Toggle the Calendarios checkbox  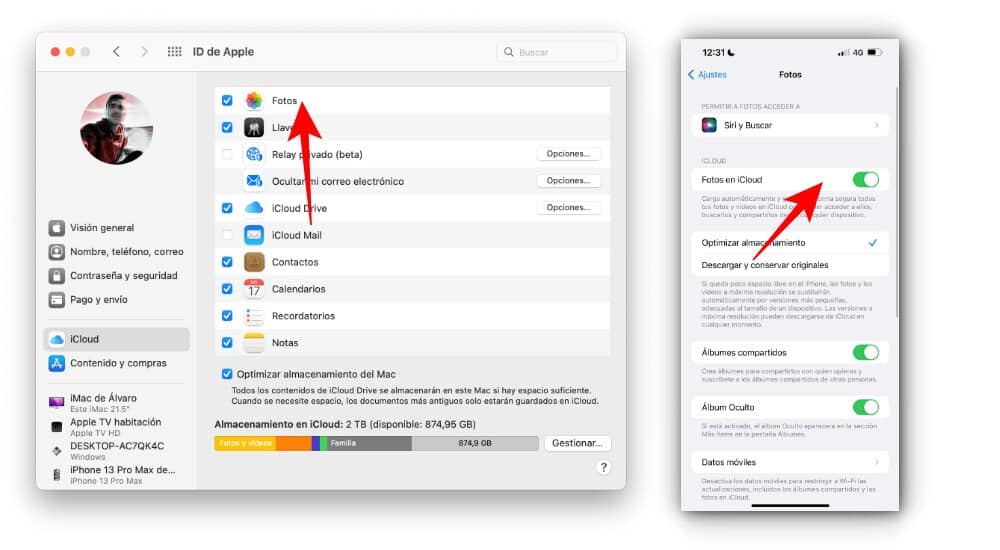(x=227, y=288)
